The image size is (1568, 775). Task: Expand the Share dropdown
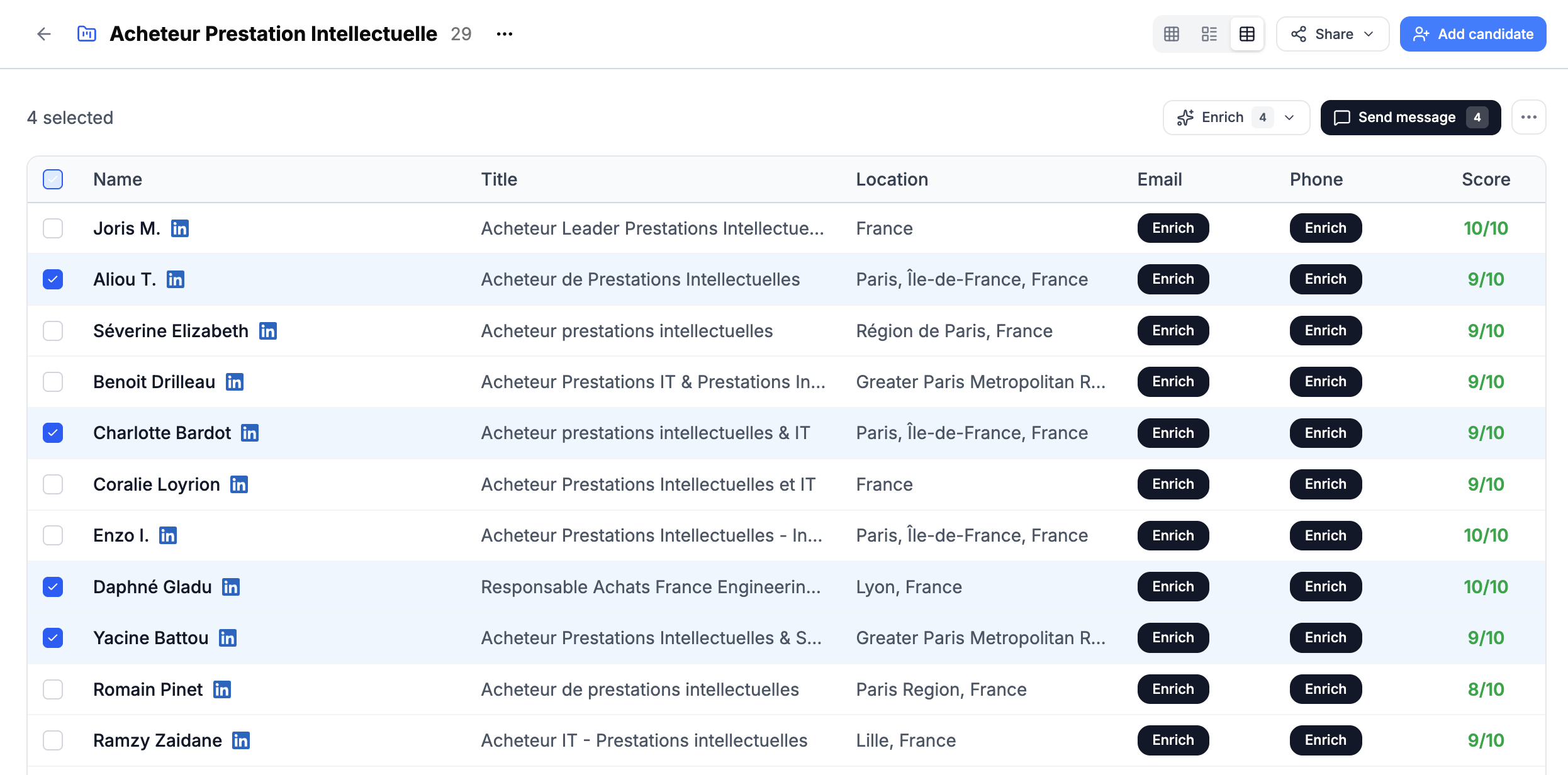(1333, 34)
